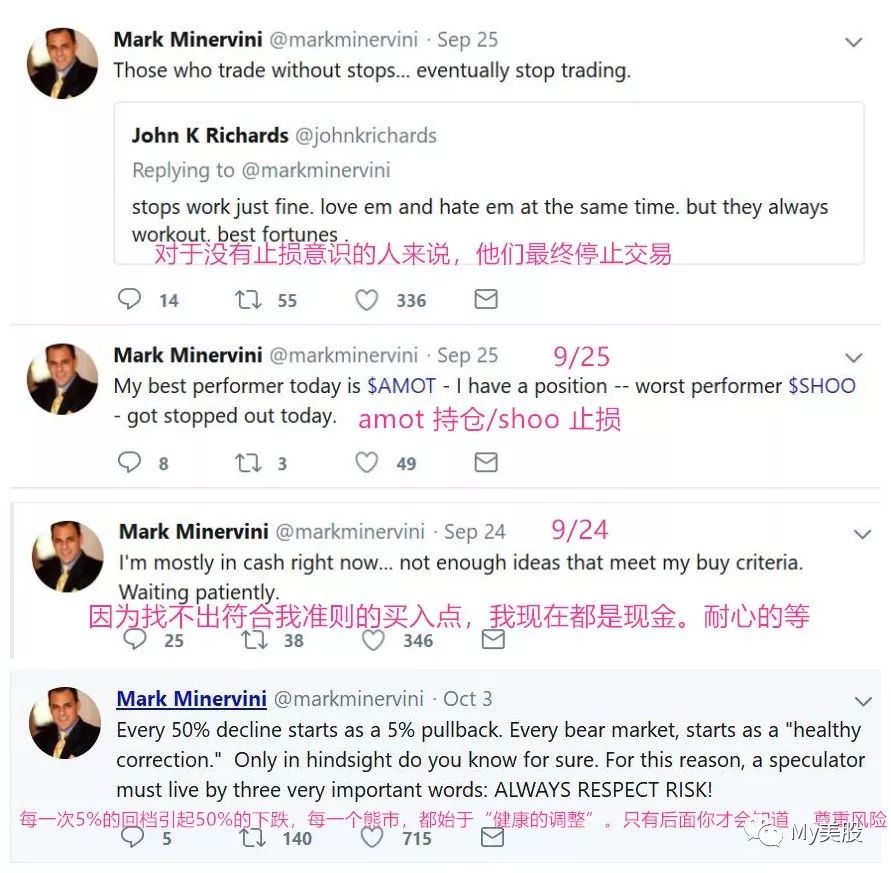
Task: Reply to the 'trade without stops' tweet
Action: (x=129, y=299)
